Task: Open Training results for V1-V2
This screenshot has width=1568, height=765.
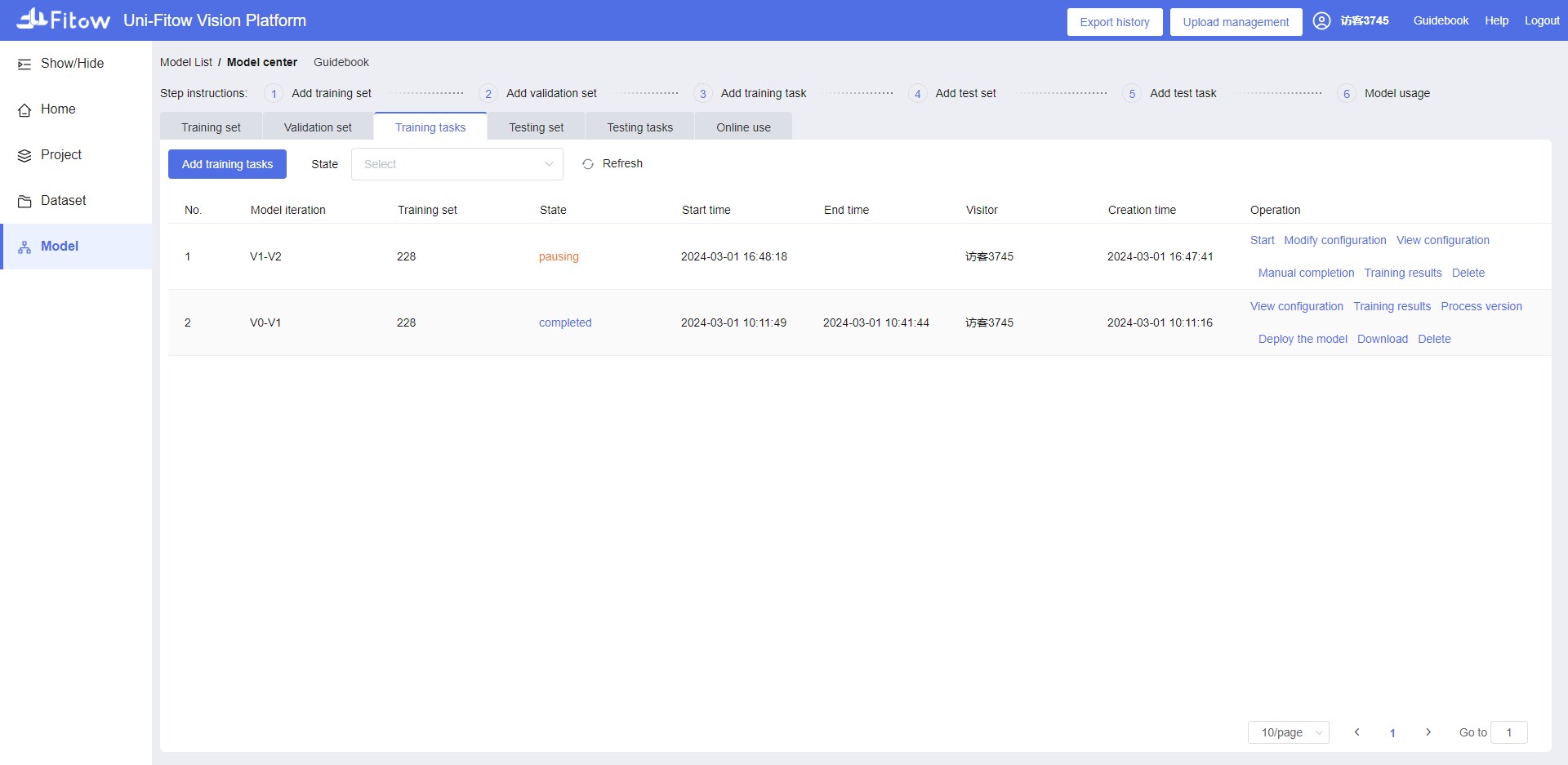Action: click(1403, 273)
